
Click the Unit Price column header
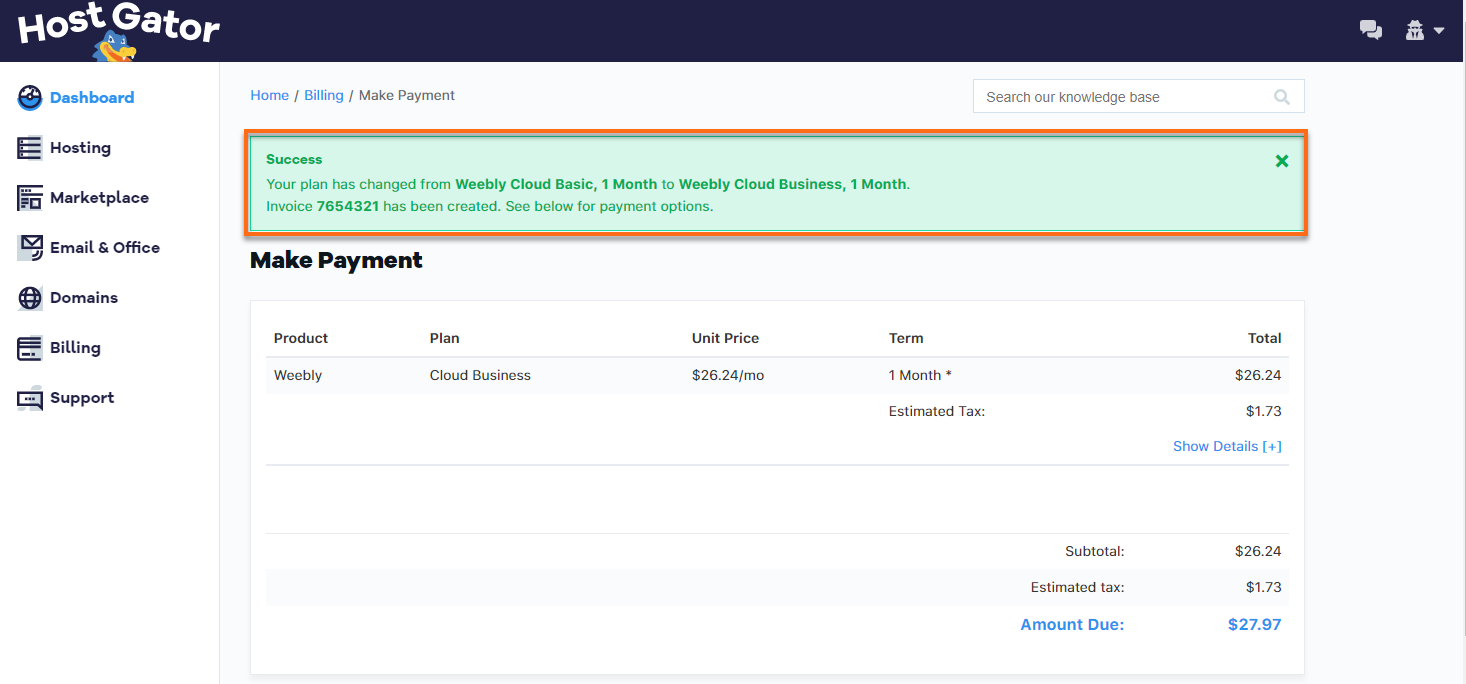(x=725, y=338)
